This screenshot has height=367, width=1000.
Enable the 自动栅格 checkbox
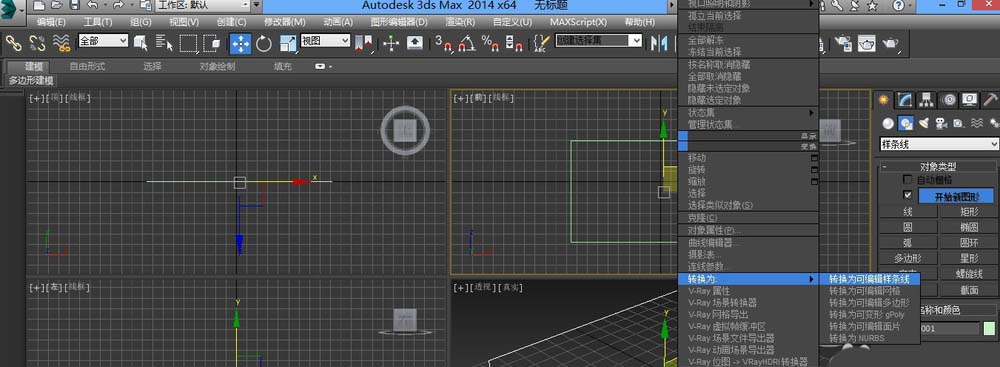(x=908, y=180)
